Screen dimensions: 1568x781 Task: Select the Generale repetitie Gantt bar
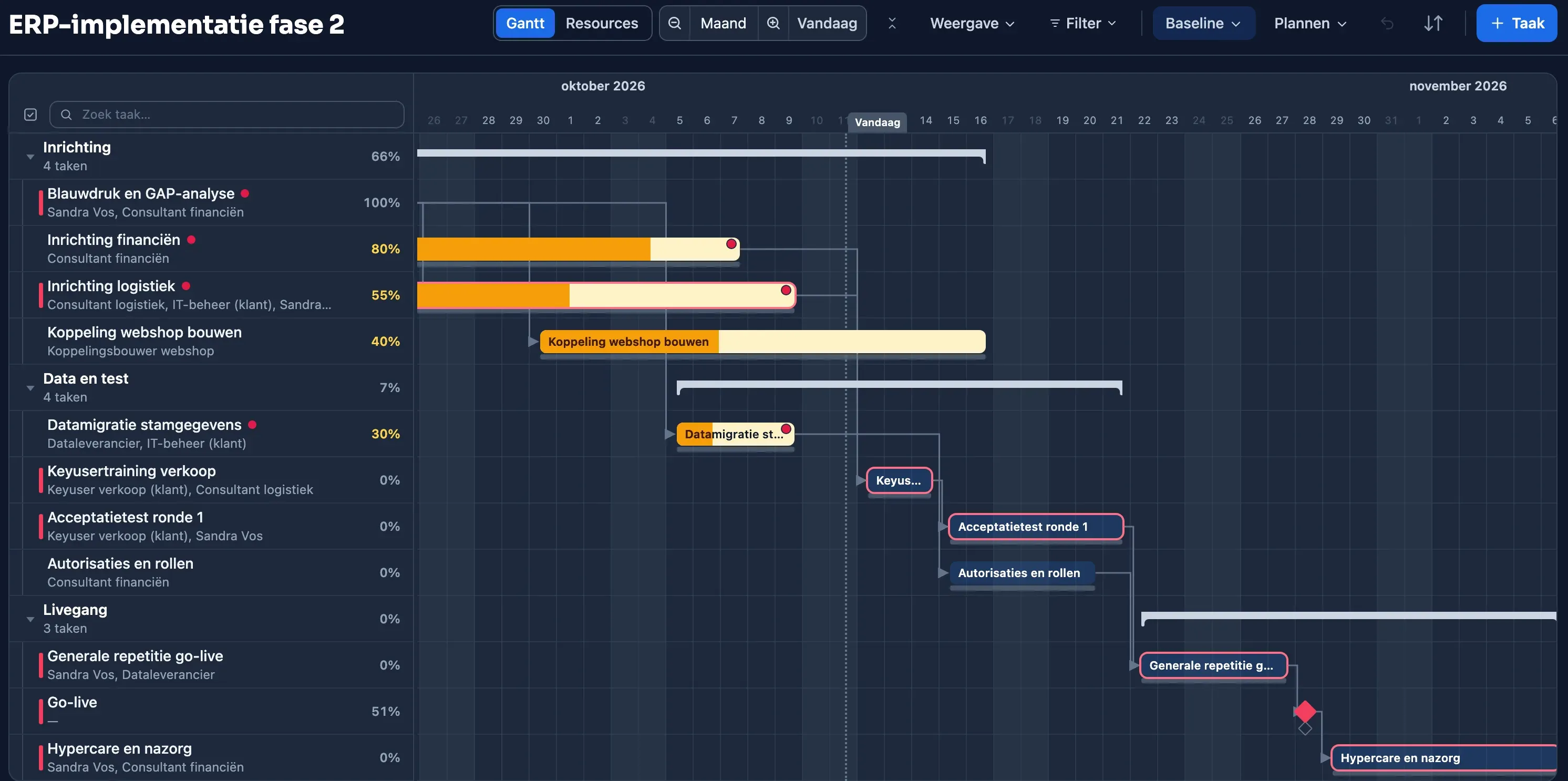coord(1213,665)
